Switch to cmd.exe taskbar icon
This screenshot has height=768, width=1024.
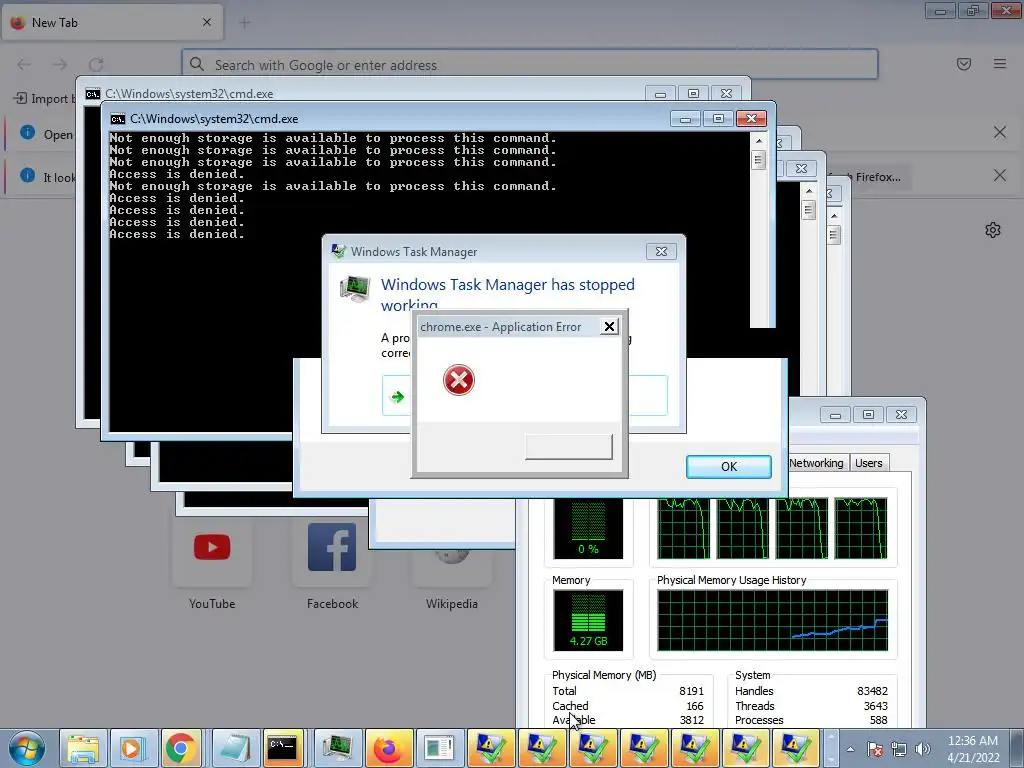(283, 748)
